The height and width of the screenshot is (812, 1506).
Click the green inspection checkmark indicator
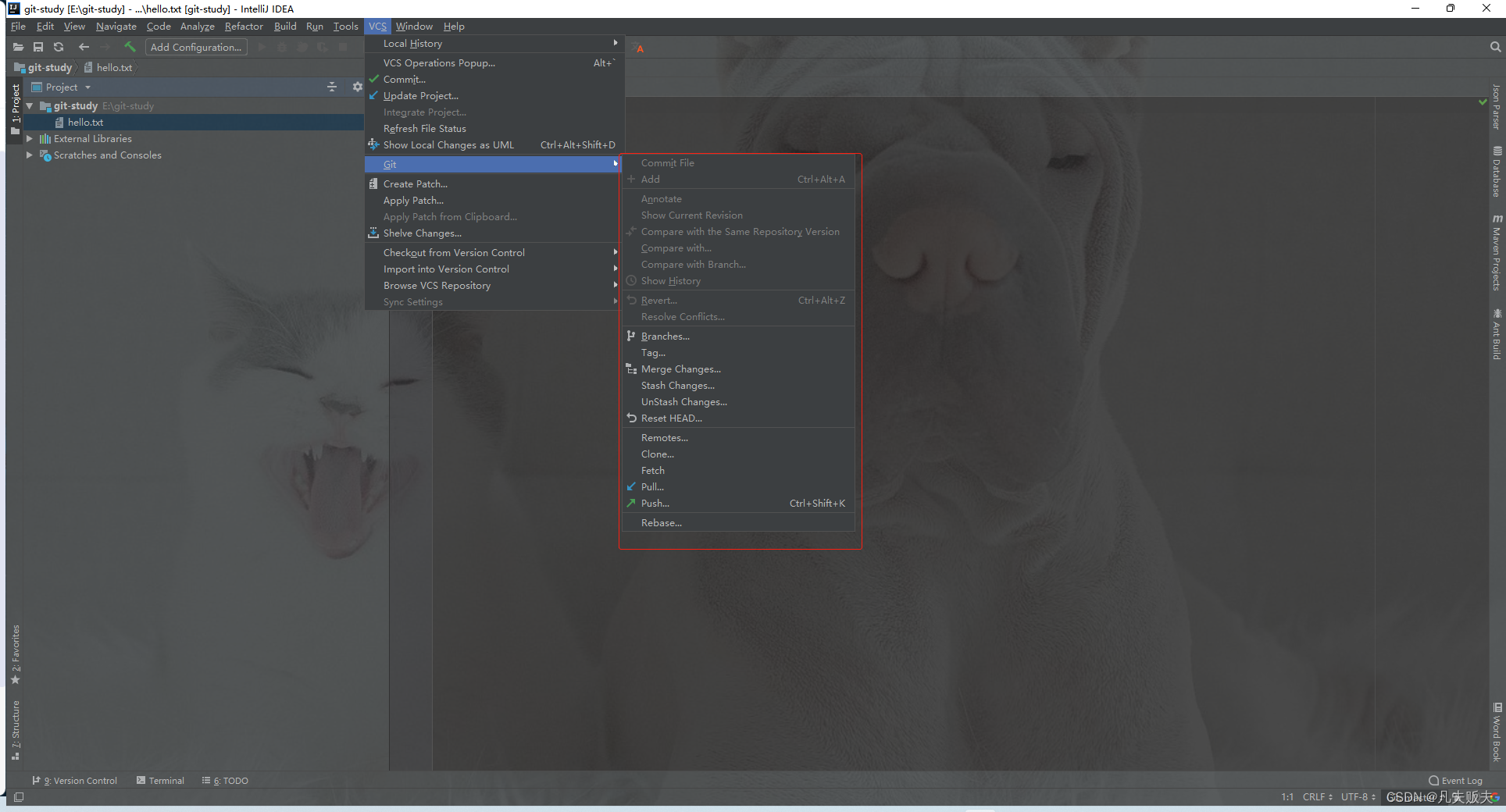point(1483,101)
